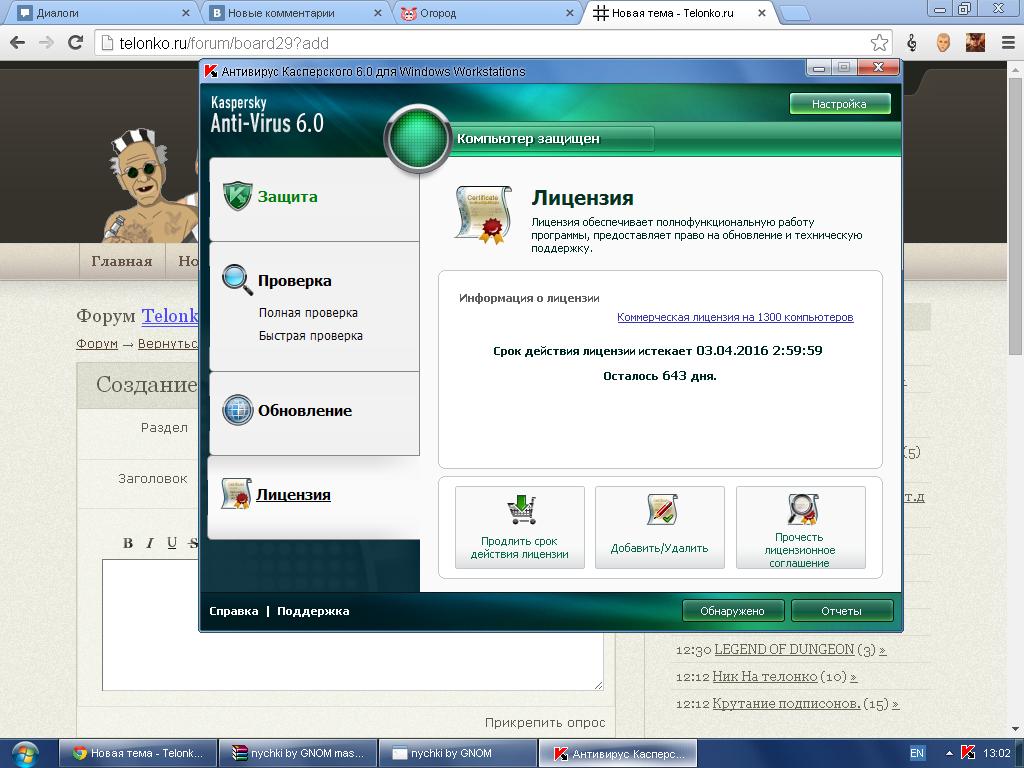Open the Обновление menu section
Viewport: 1024px width, 768px height.
tap(313, 413)
